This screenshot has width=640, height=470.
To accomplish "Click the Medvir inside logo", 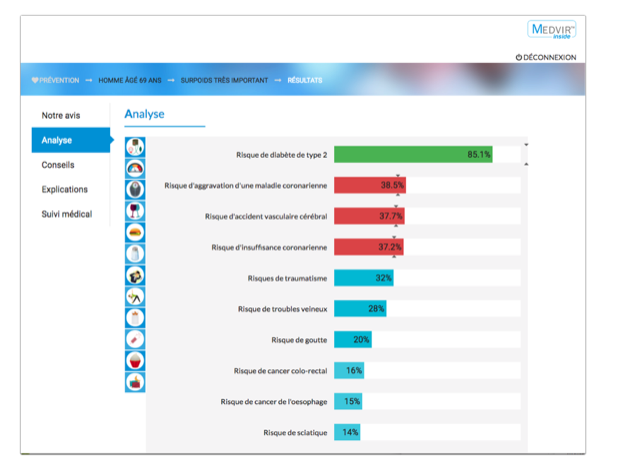I will [x=551, y=30].
